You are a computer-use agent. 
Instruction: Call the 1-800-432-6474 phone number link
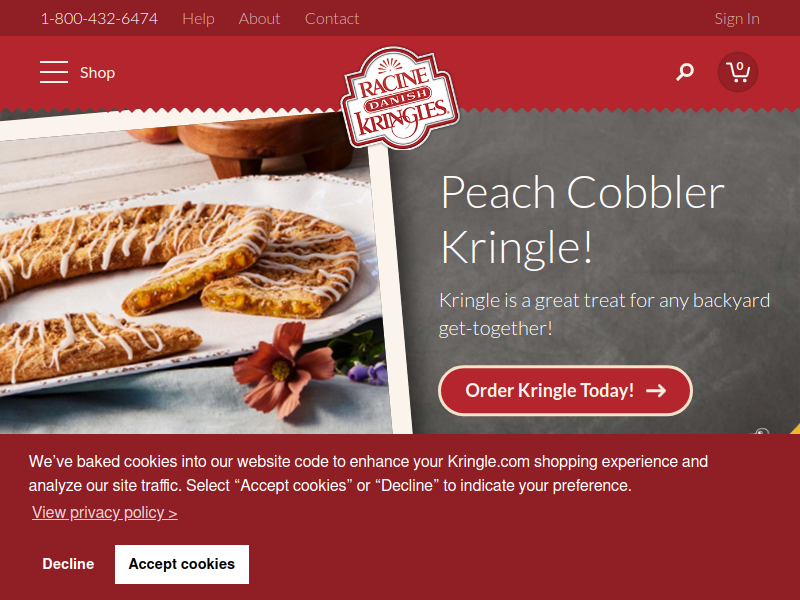click(x=99, y=19)
